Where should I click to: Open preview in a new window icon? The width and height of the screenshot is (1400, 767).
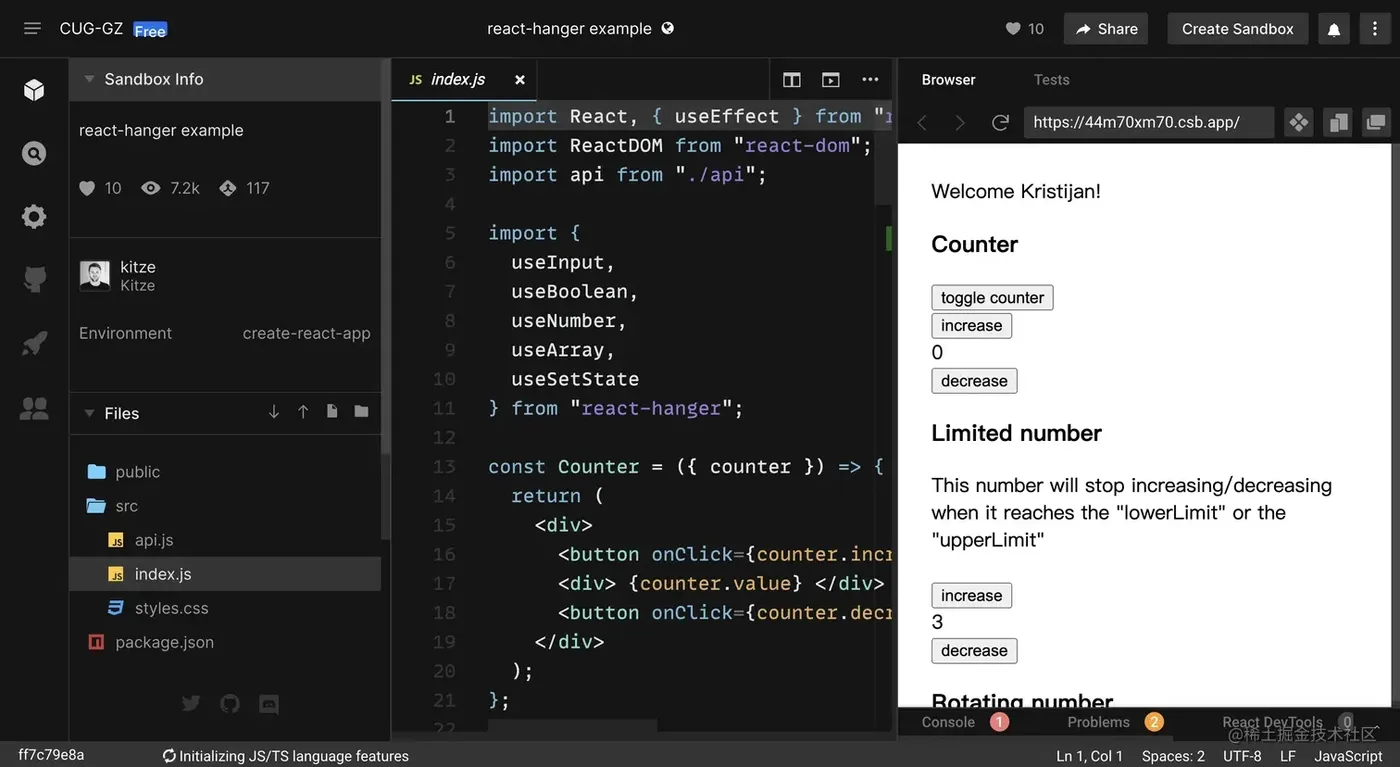[x=1375, y=122]
